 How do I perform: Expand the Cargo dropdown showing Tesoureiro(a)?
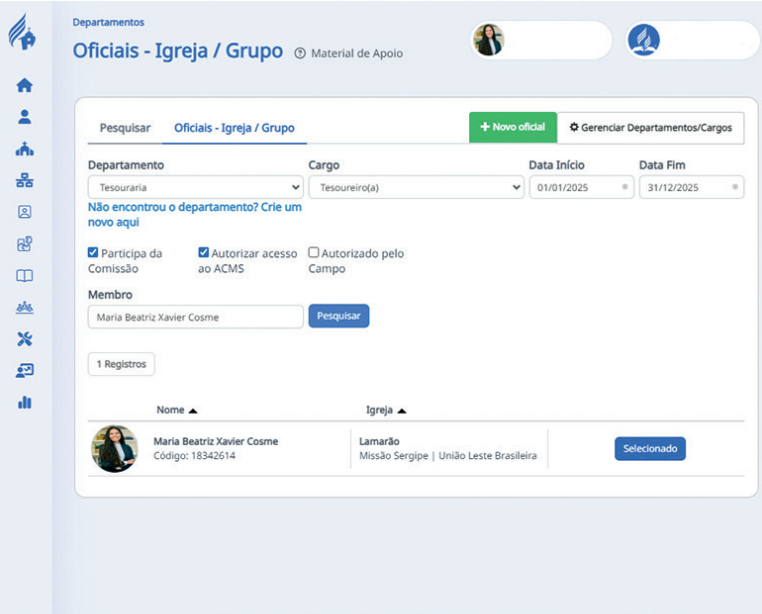tap(415, 187)
